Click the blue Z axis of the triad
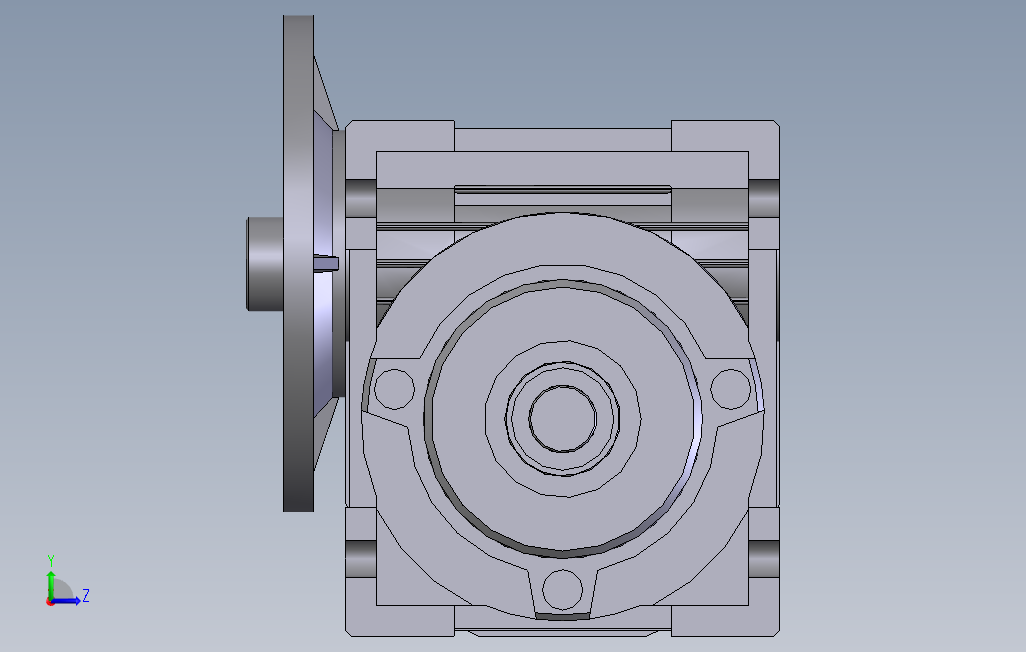1026x652 pixels. coord(66,601)
